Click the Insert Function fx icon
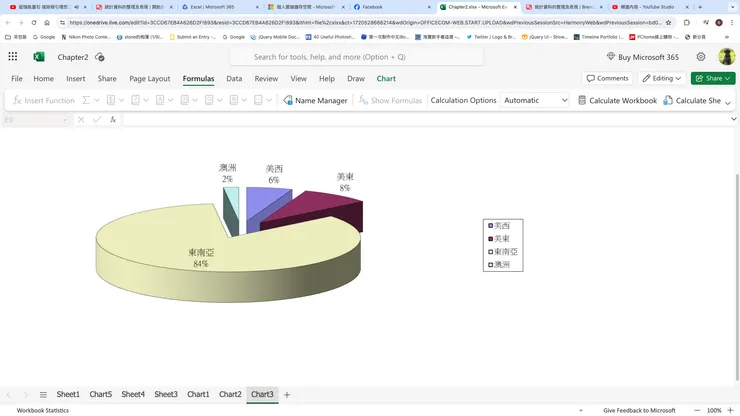The height and width of the screenshot is (416, 740). pos(17,100)
